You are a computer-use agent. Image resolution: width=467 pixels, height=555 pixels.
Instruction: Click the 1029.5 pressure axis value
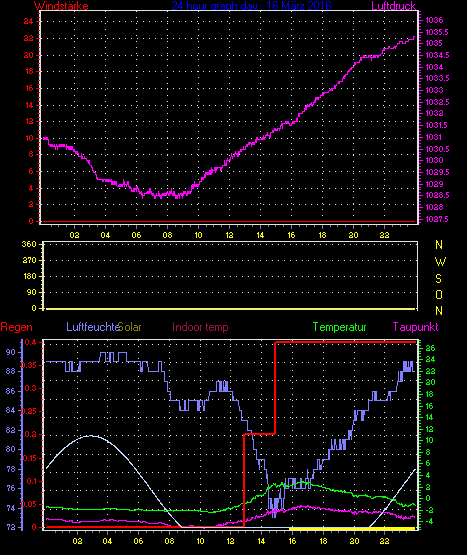pyautogui.click(x=437, y=172)
